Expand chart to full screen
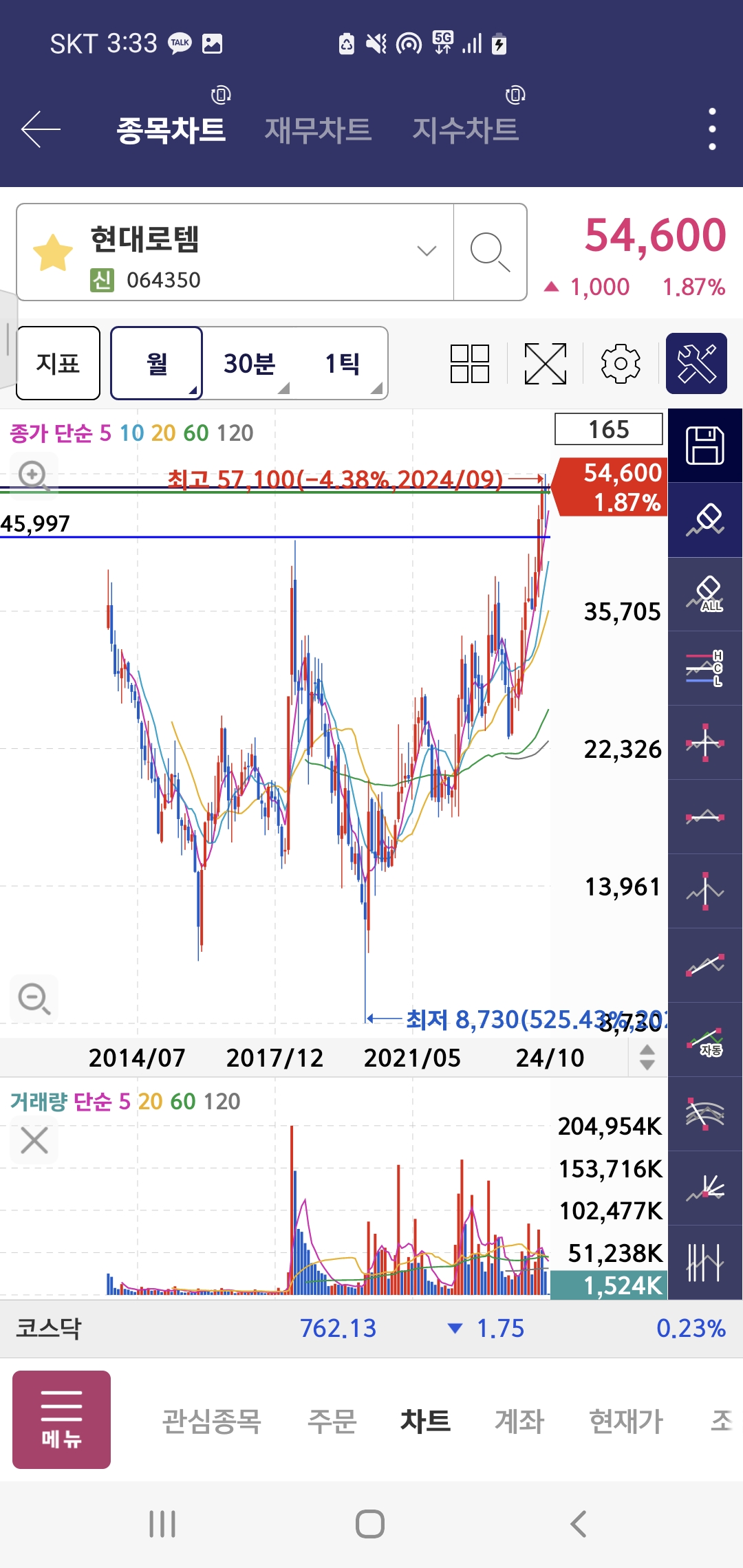743x1568 pixels. coord(546,363)
